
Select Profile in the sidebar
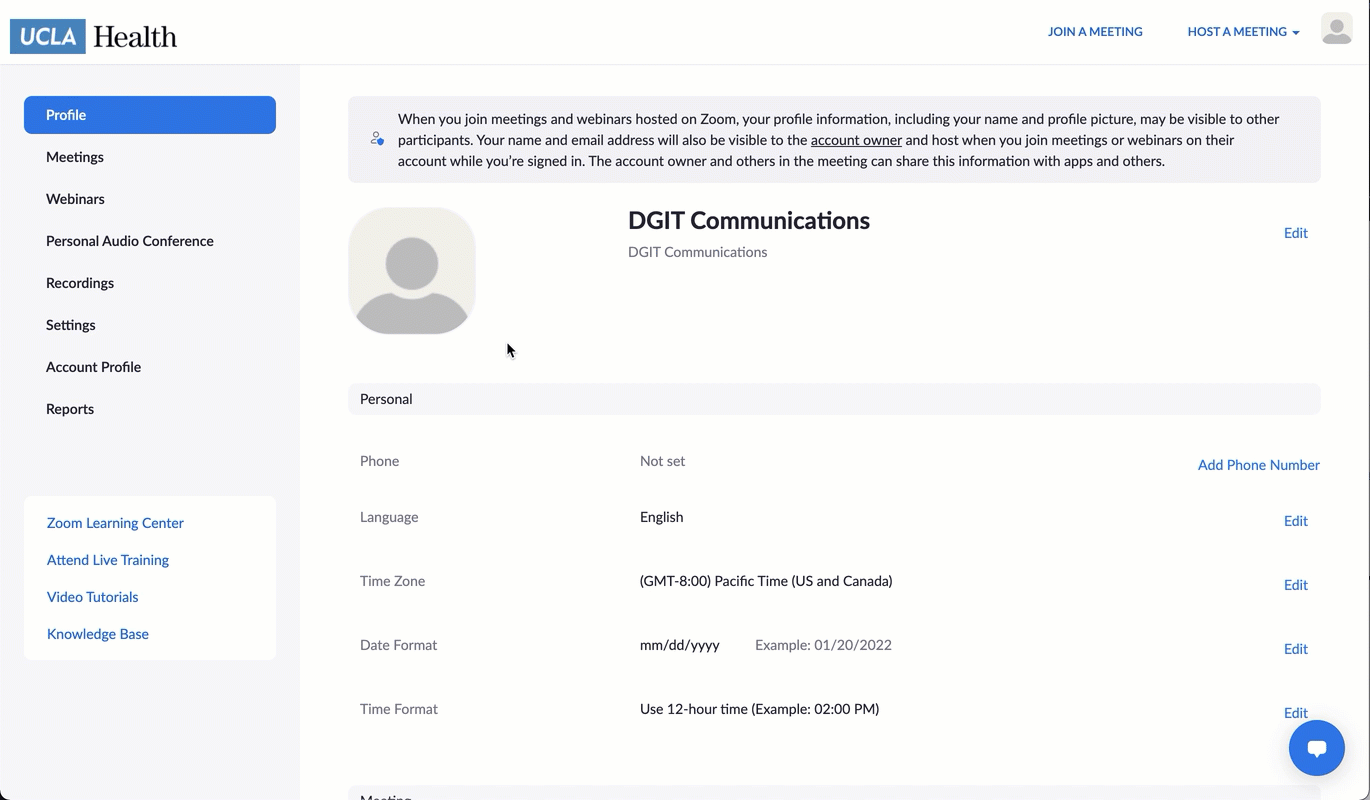(x=150, y=115)
